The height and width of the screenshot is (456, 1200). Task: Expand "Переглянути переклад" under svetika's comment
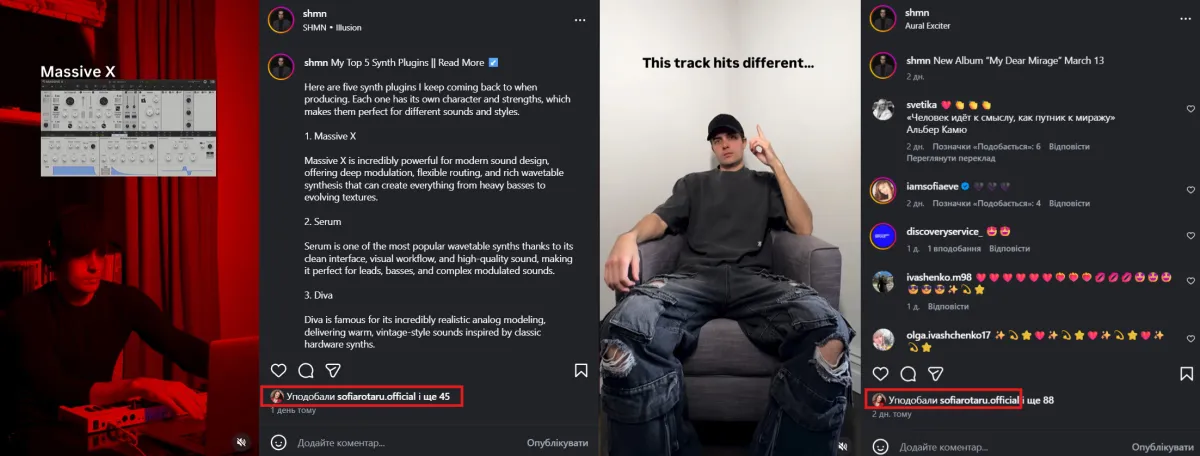coord(950,158)
